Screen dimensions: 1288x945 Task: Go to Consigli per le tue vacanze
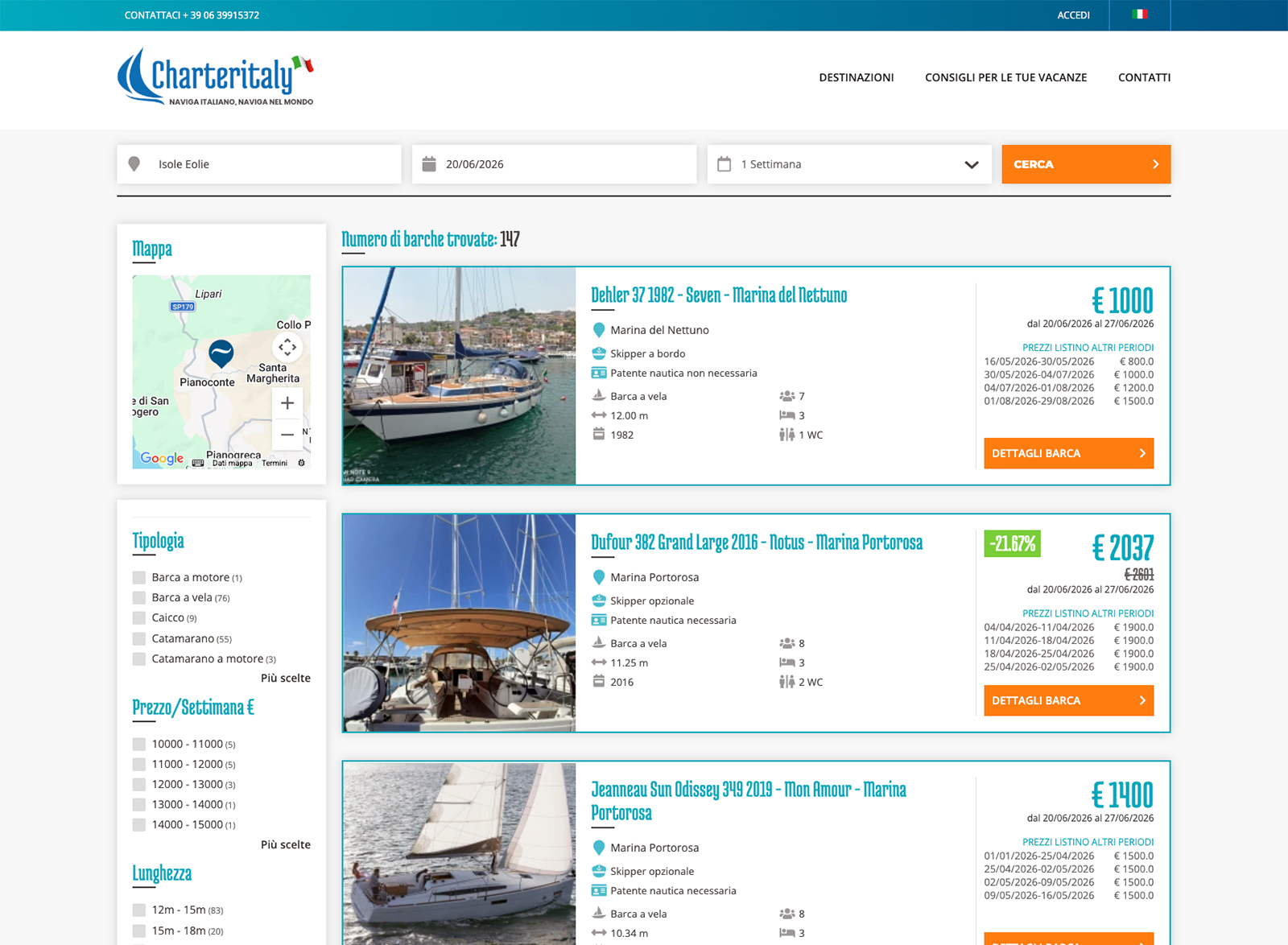tap(1005, 77)
